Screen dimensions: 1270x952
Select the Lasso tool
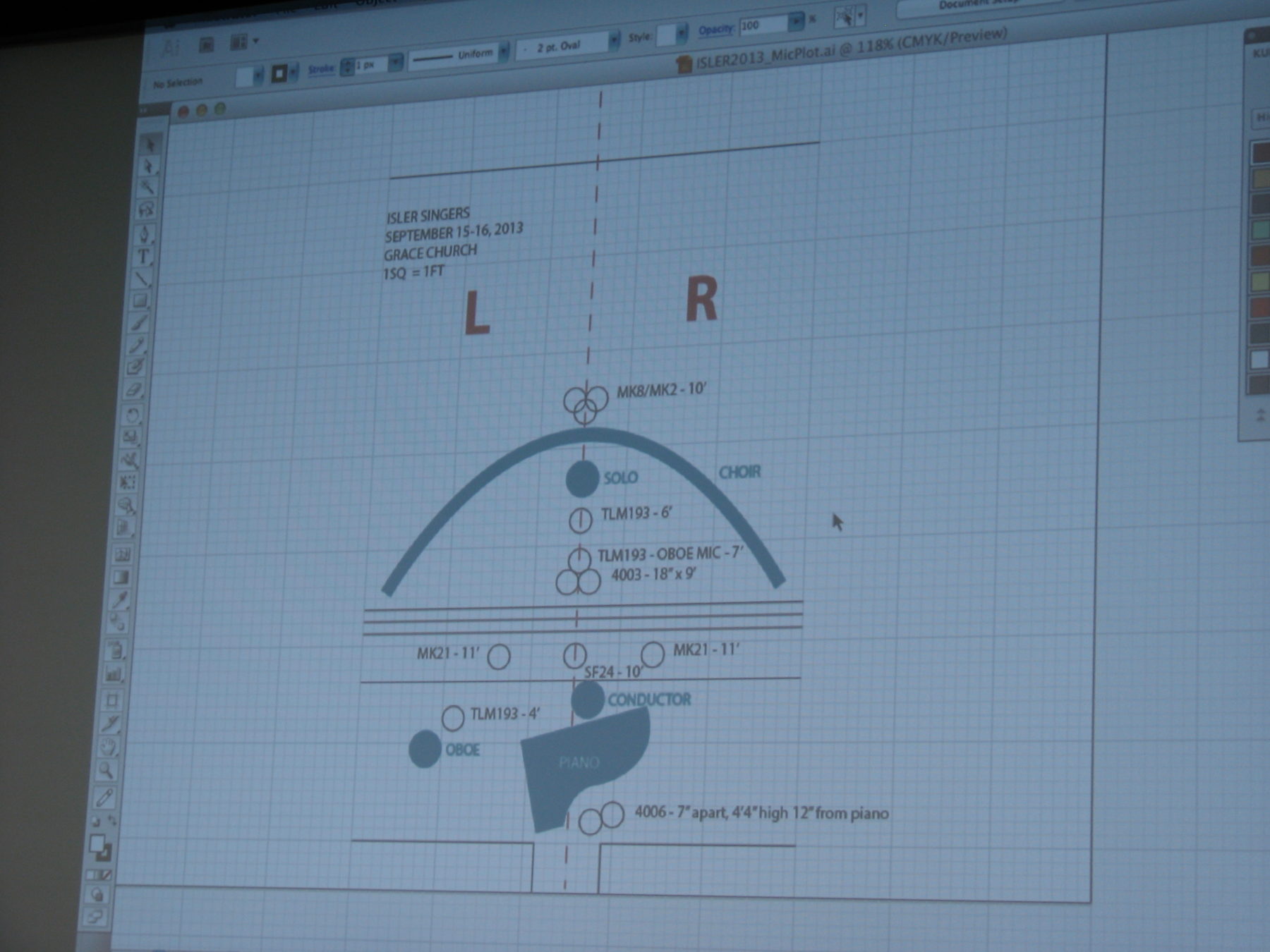point(146,209)
